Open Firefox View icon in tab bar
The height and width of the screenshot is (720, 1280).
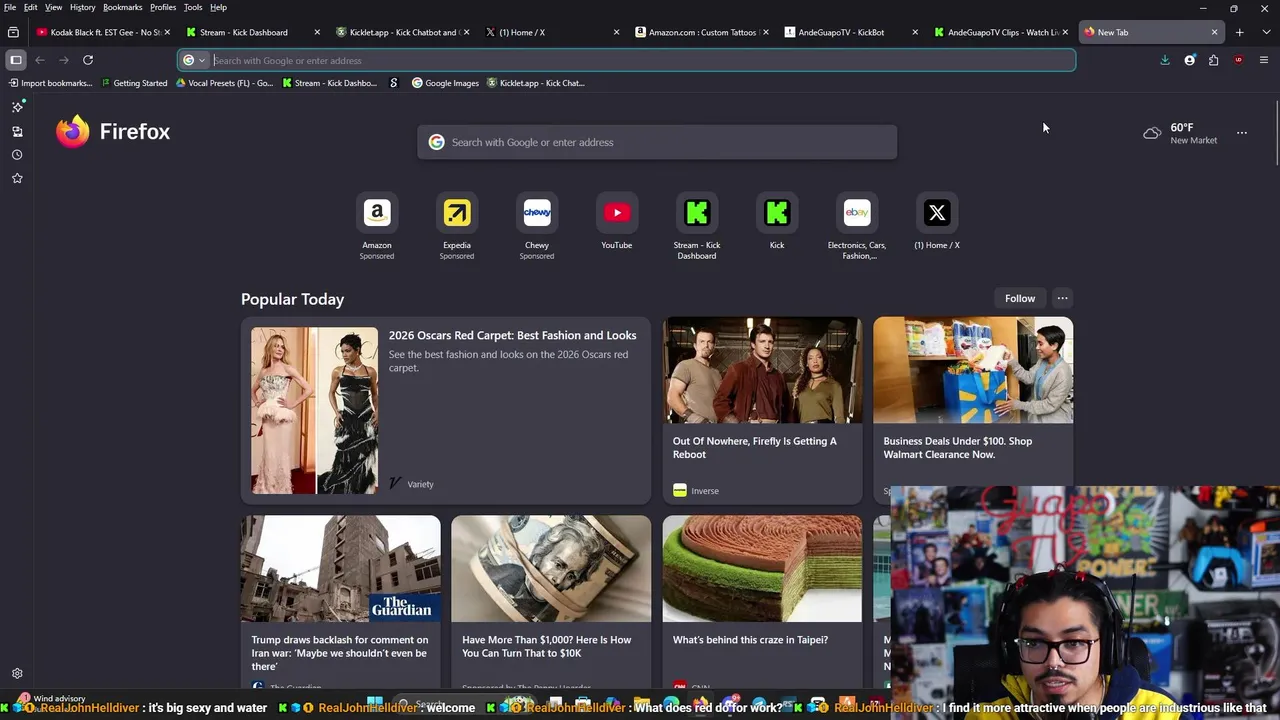coord(13,32)
